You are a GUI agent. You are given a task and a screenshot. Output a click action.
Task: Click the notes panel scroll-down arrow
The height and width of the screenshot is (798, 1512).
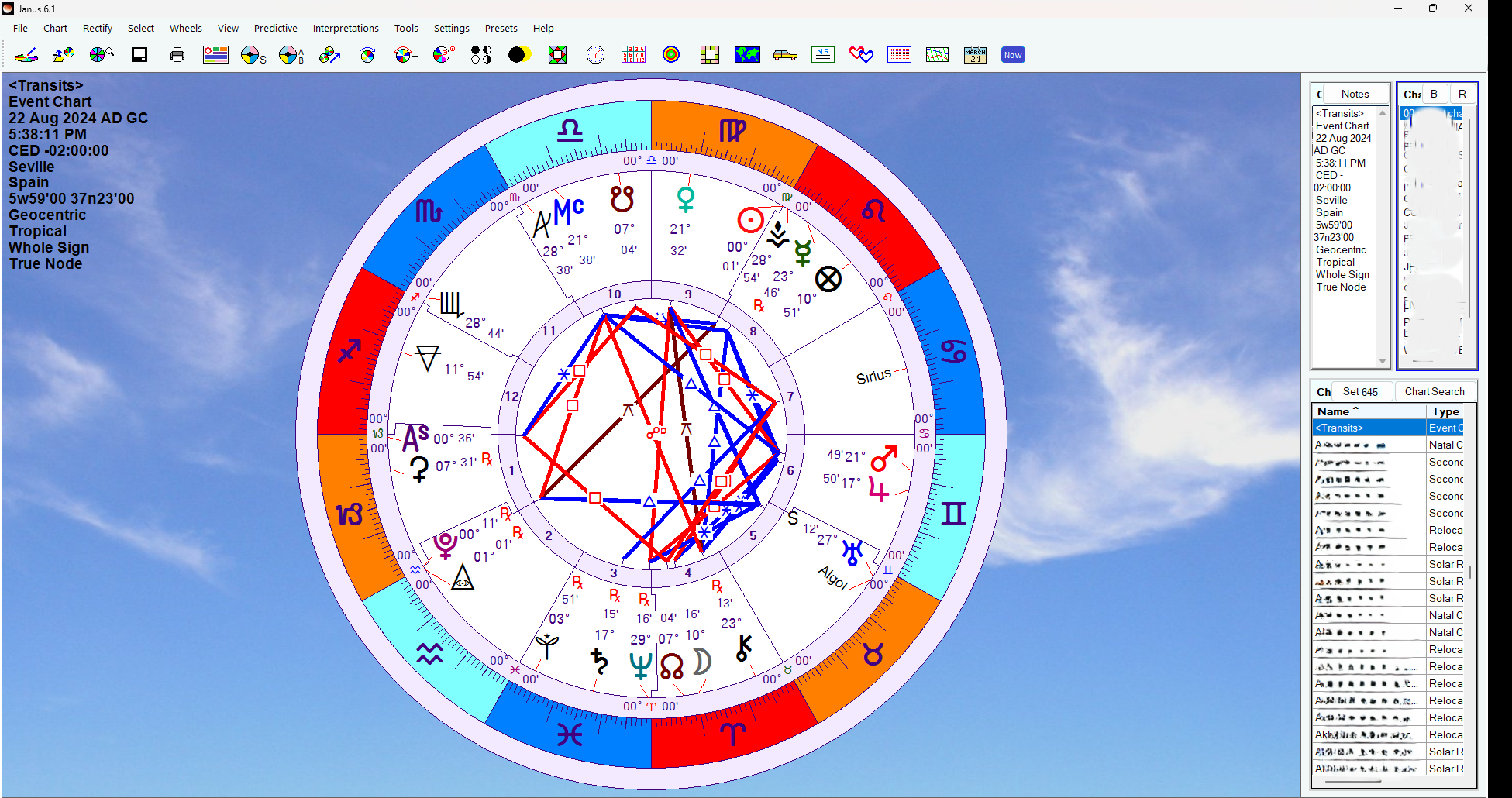pyautogui.click(x=1383, y=361)
